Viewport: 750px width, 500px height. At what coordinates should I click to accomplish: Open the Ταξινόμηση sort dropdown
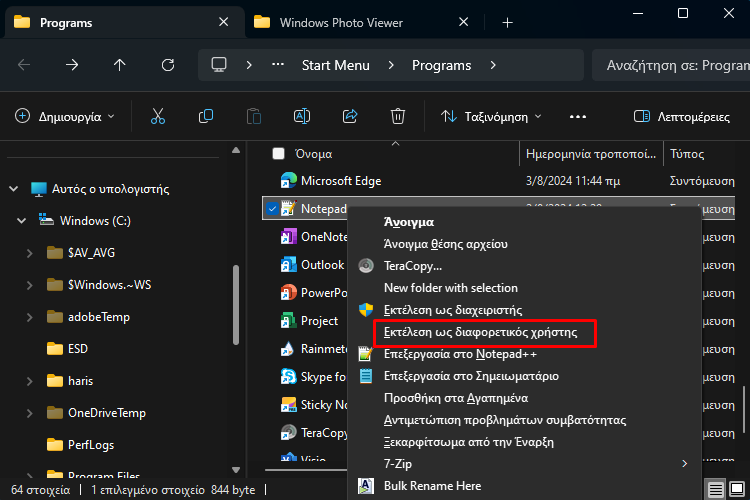tap(491, 117)
